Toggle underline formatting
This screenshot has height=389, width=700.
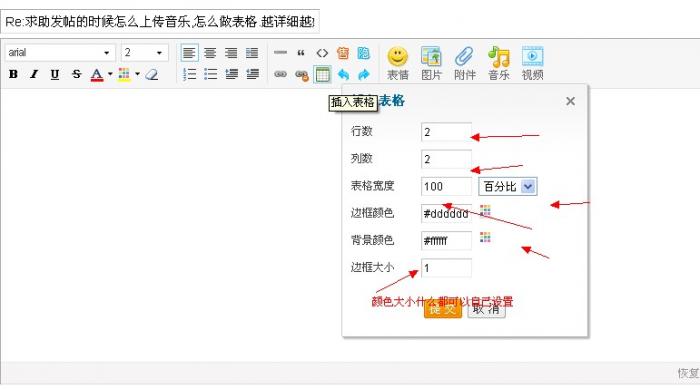tap(55, 74)
